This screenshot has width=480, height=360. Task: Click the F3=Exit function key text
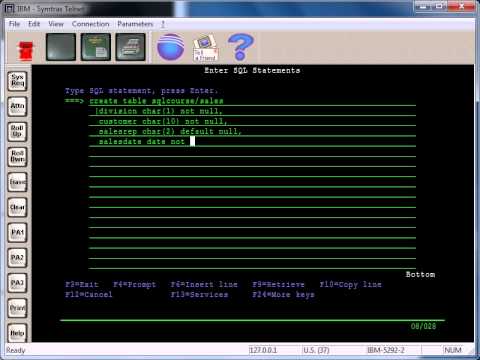[x=82, y=284]
